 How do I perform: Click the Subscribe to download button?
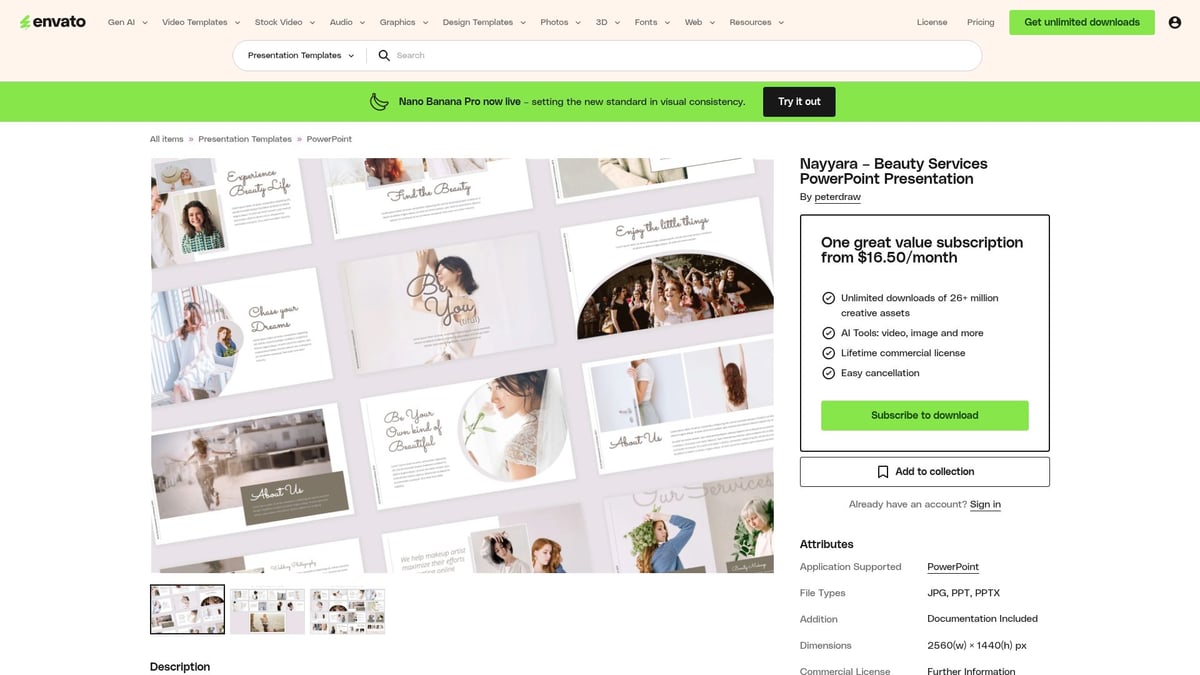(924, 414)
